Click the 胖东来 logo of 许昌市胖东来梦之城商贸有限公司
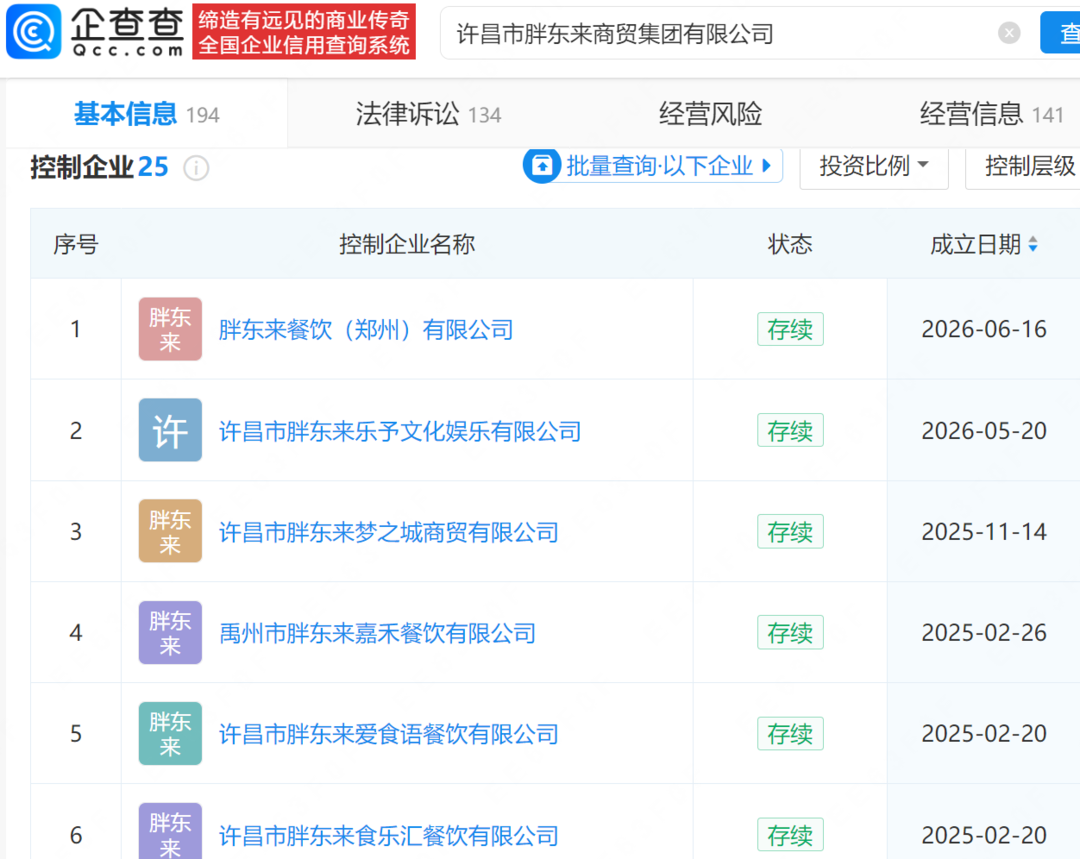 coord(170,531)
